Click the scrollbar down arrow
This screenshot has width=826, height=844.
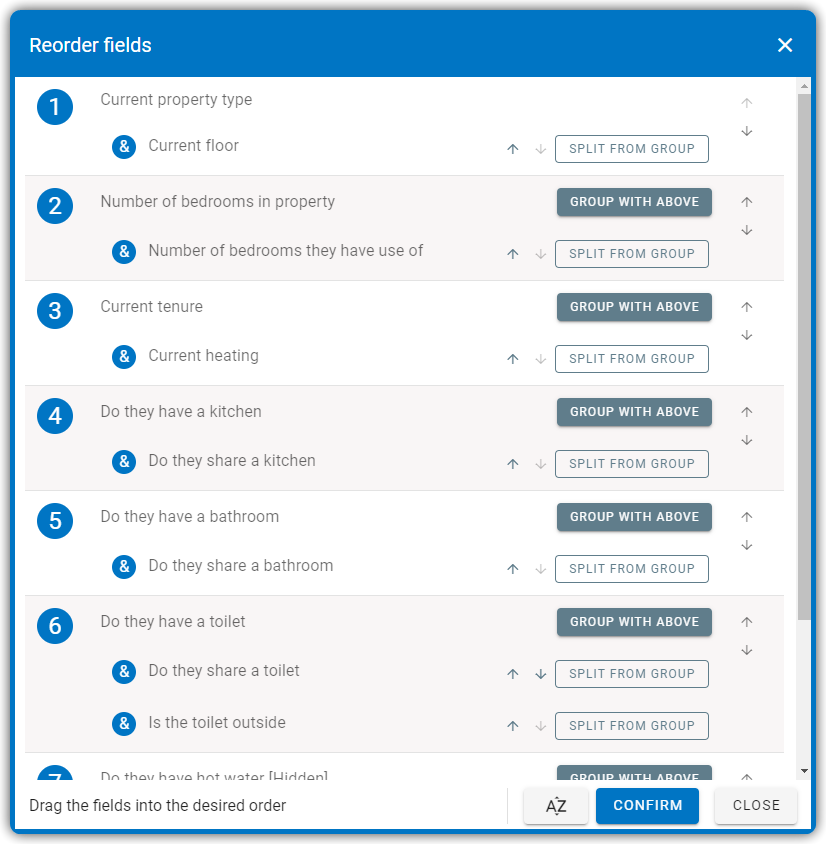[x=804, y=771]
